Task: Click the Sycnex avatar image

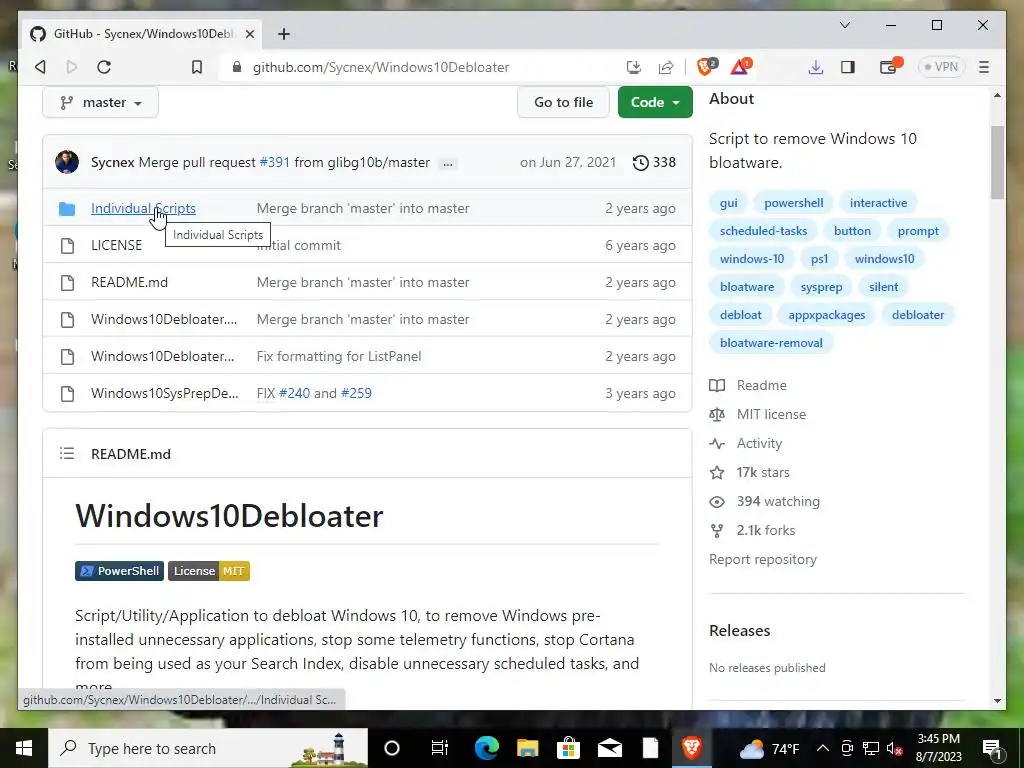Action: (x=67, y=162)
